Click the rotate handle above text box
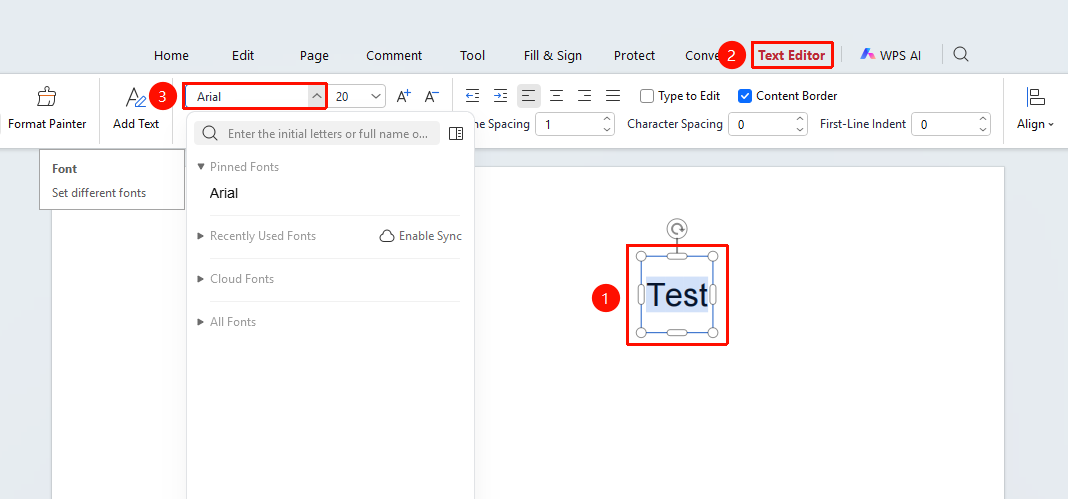 pos(676,229)
